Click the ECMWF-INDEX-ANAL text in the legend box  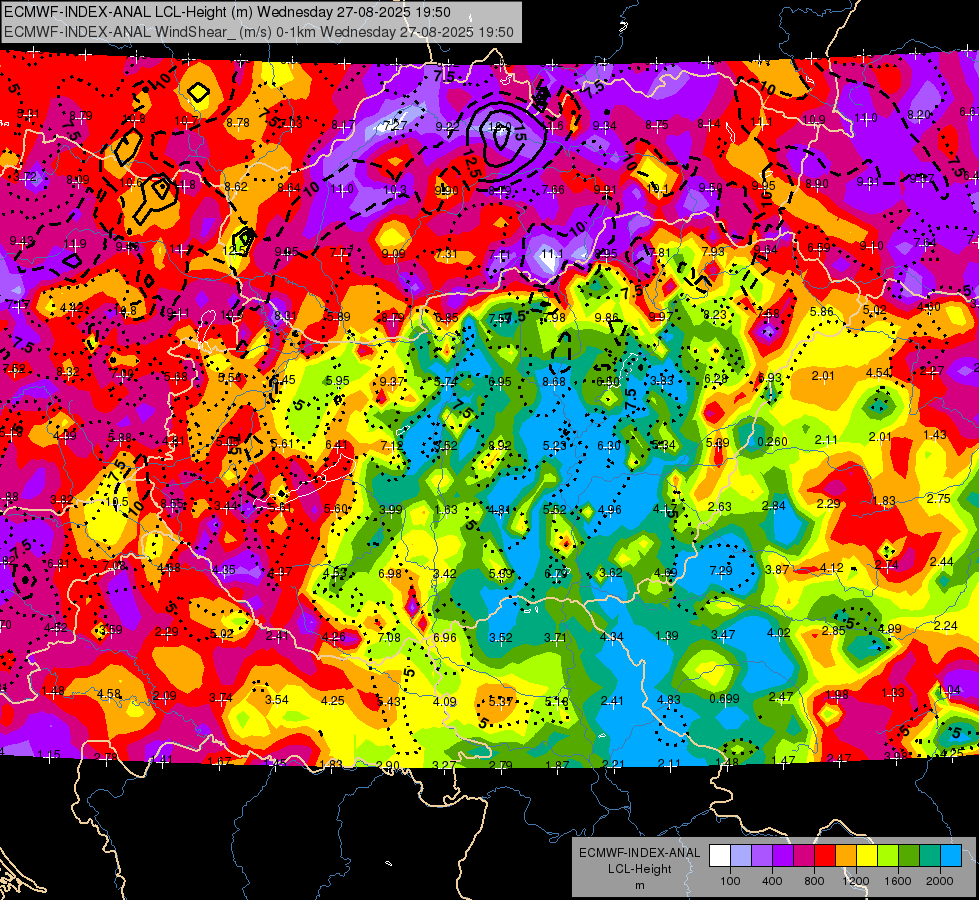click(x=639, y=853)
